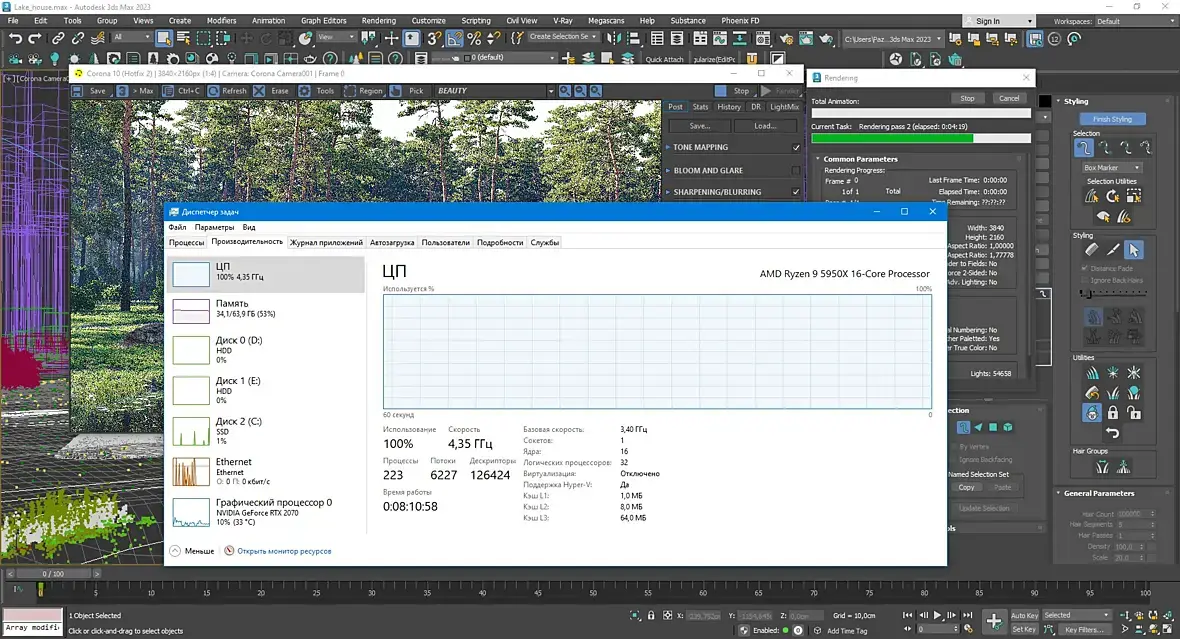Click the Erase button in Corona VFB

[273, 91]
